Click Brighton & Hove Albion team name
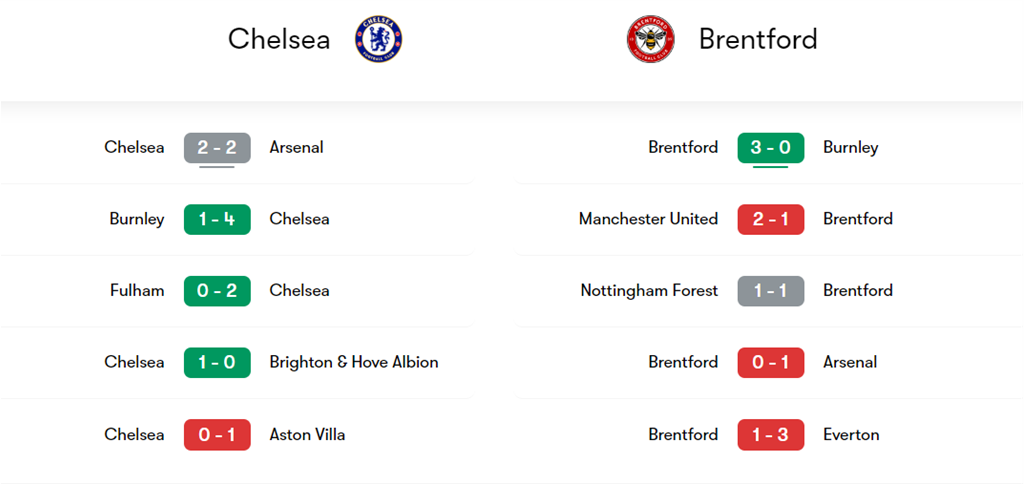 pos(354,362)
